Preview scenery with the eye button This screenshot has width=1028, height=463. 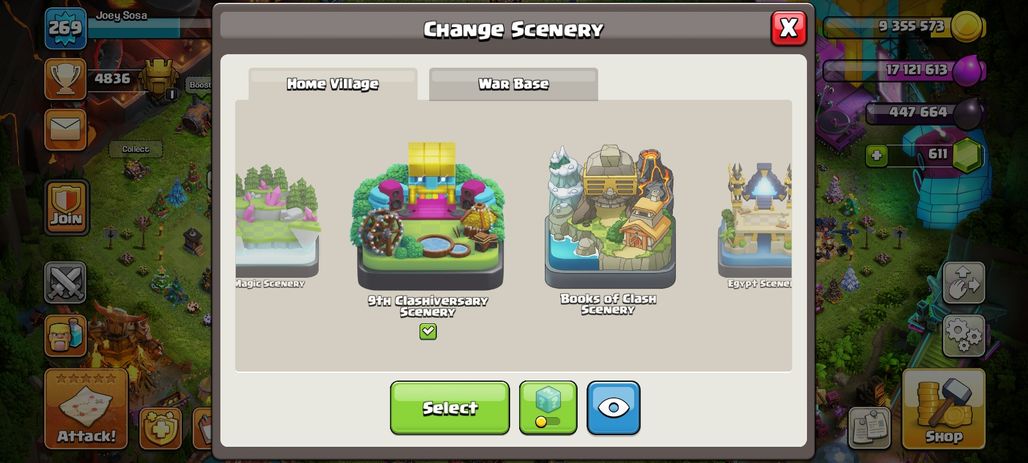click(x=614, y=407)
